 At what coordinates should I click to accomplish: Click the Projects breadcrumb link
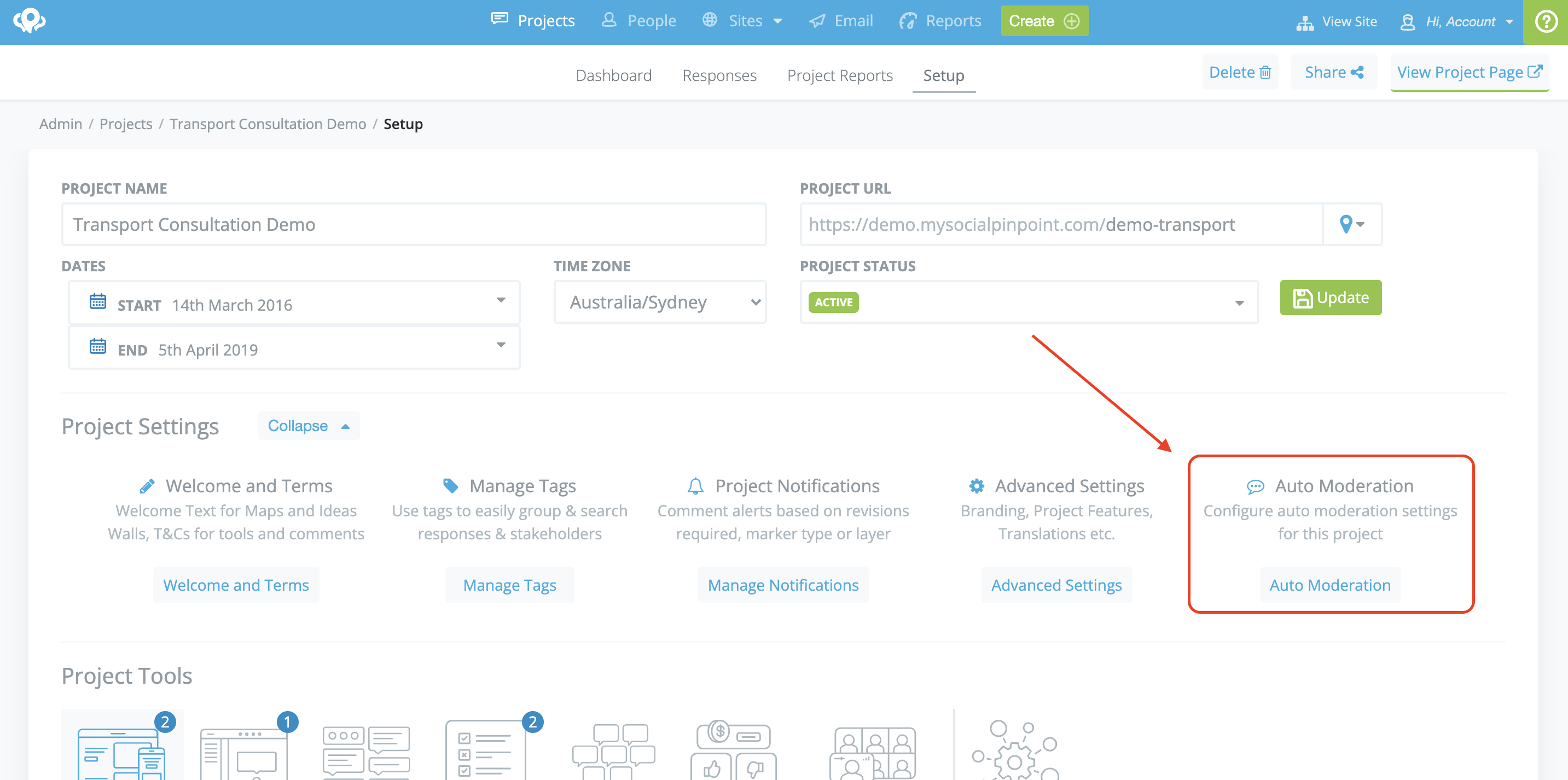tap(126, 124)
